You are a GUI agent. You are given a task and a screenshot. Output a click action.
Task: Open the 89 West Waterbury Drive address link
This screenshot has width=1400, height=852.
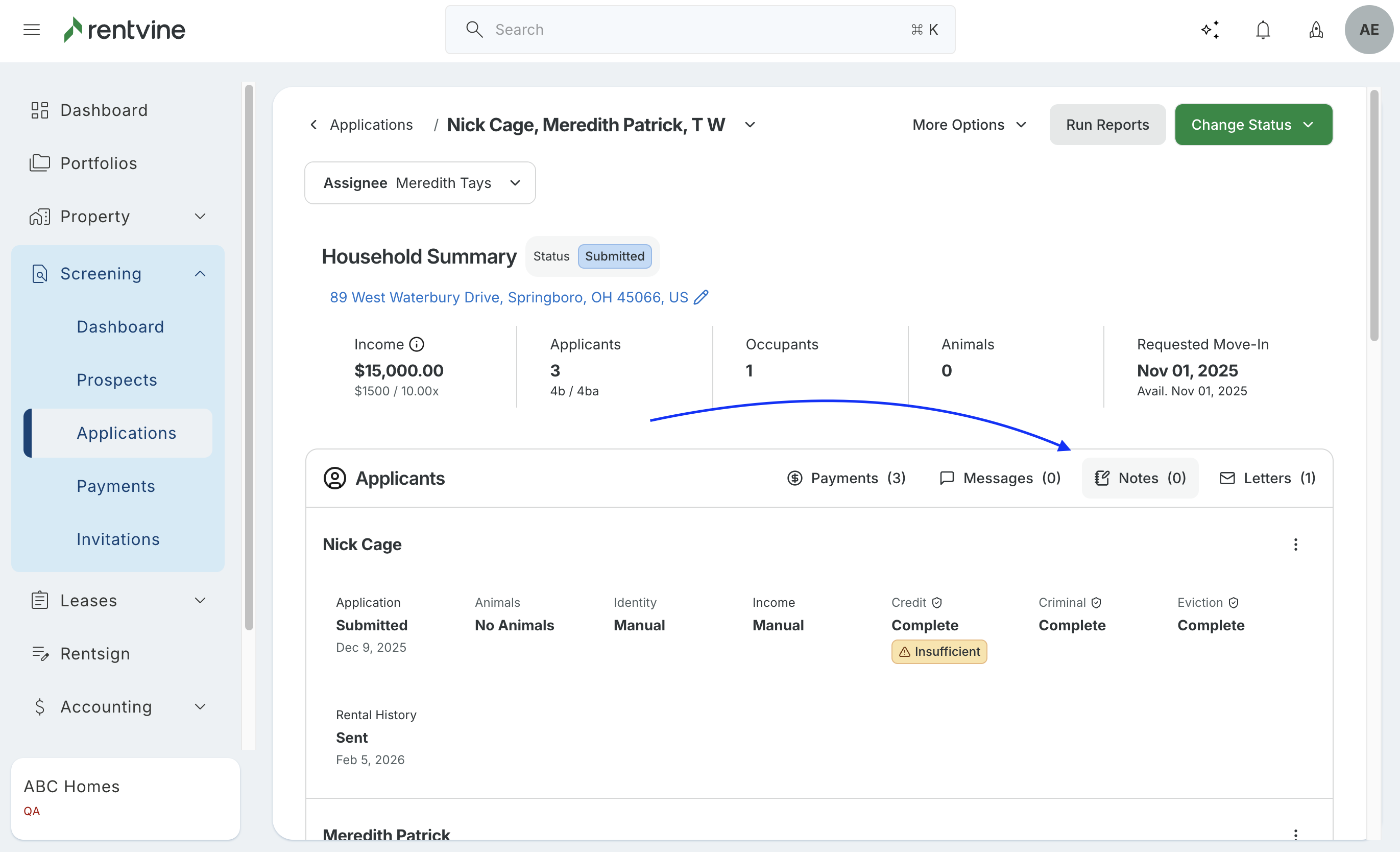509,297
